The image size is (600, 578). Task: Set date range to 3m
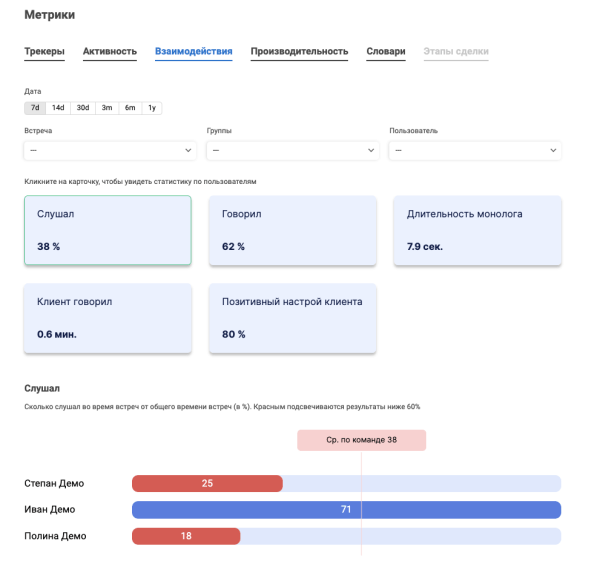107,108
